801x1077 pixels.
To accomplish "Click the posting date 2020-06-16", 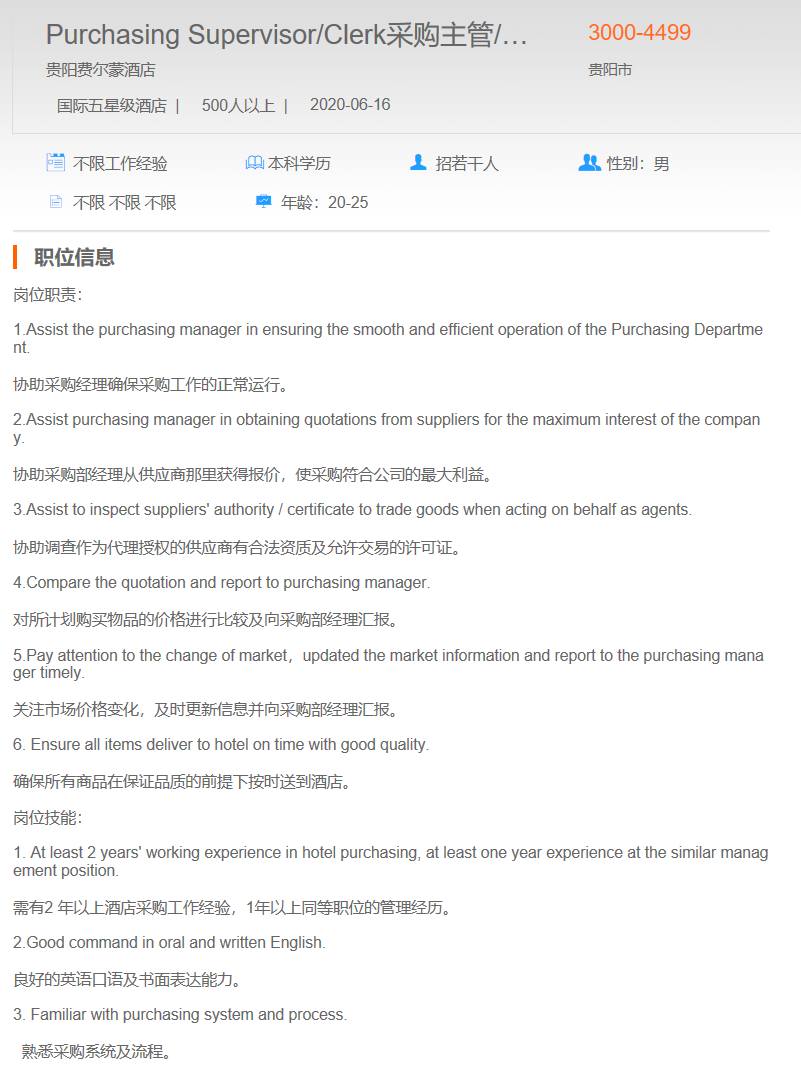I will pos(350,104).
